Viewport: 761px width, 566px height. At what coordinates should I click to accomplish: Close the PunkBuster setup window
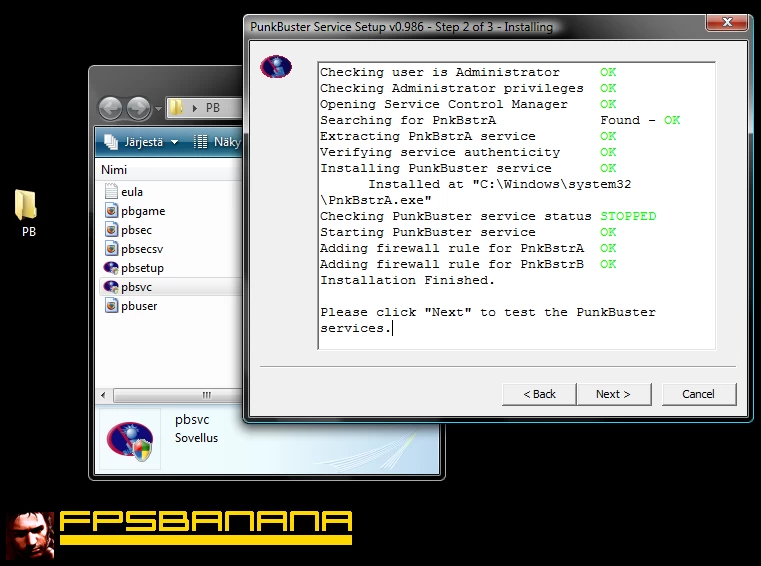(x=727, y=22)
